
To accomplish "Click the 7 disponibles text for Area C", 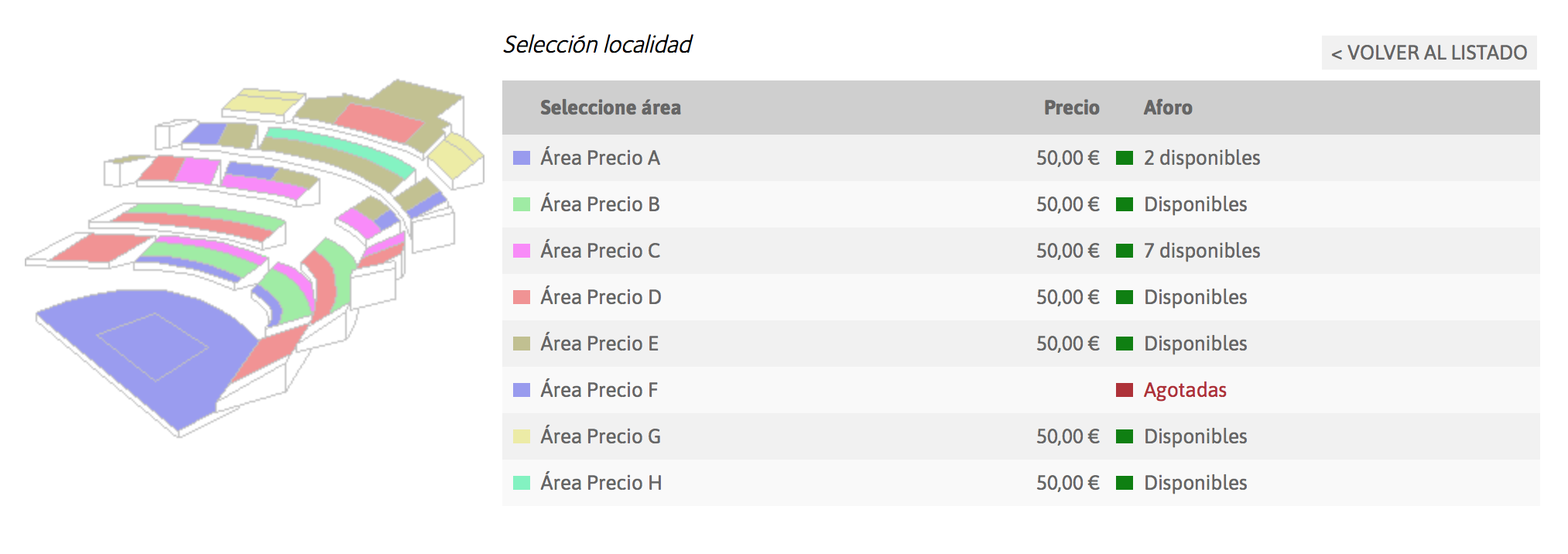I will [x=1202, y=251].
